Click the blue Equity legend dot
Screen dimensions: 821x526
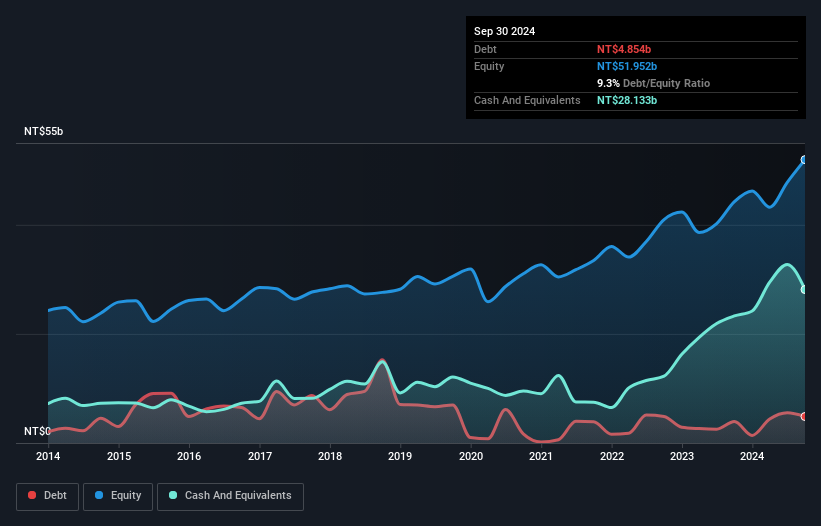click(99, 495)
